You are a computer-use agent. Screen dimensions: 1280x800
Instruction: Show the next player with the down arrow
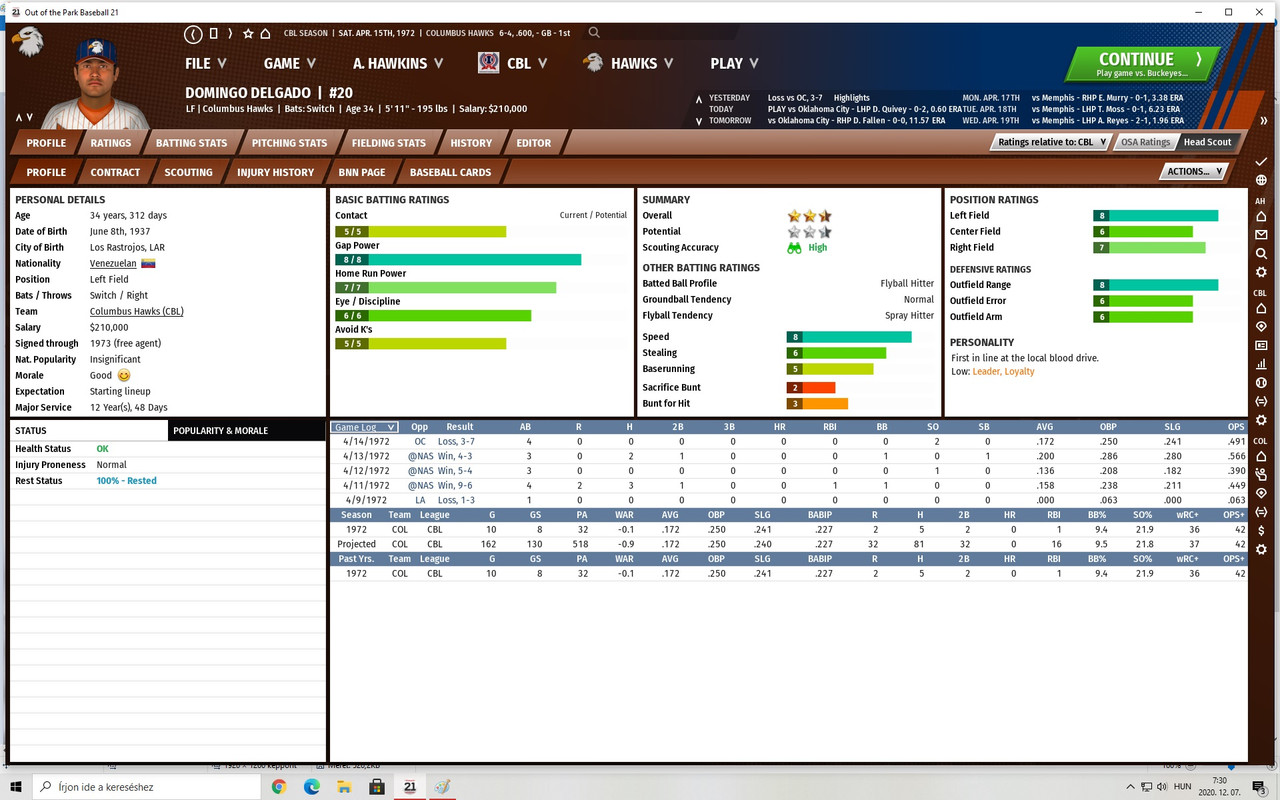pyautogui.click(x=30, y=118)
